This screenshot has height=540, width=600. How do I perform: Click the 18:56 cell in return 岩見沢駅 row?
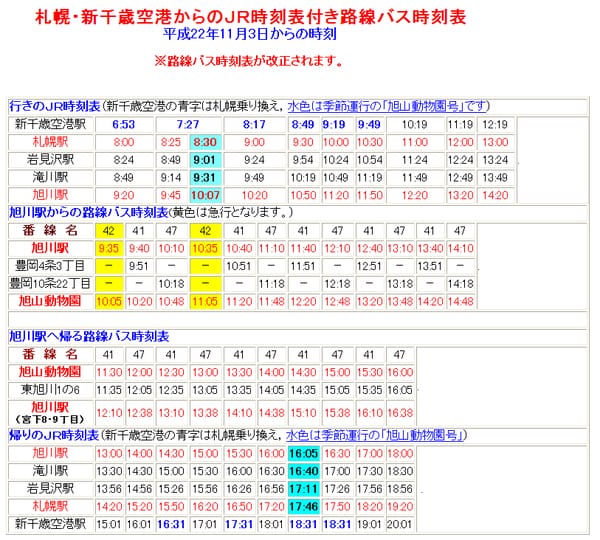point(400,489)
